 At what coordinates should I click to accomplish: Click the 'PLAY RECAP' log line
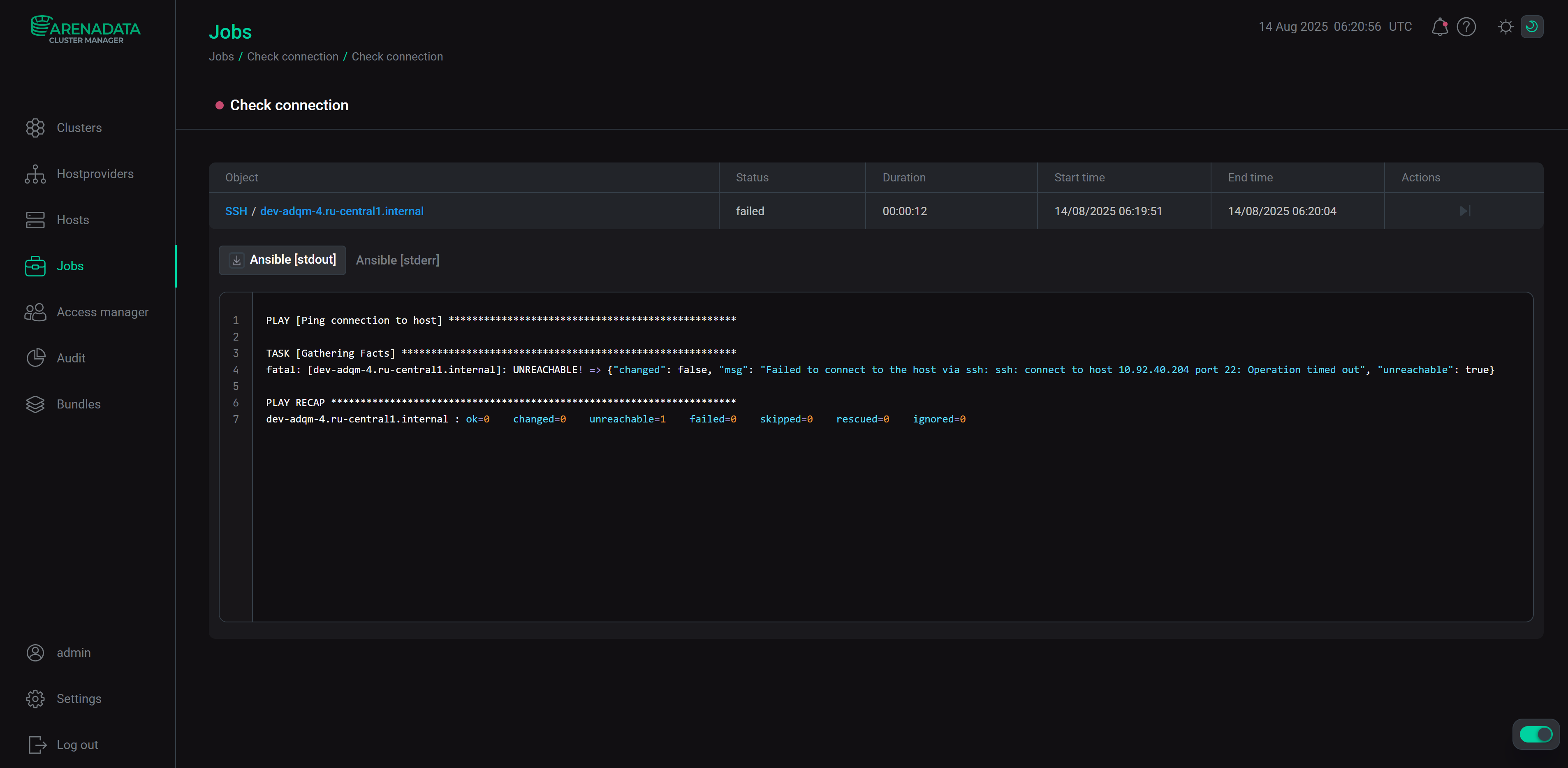pos(501,402)
